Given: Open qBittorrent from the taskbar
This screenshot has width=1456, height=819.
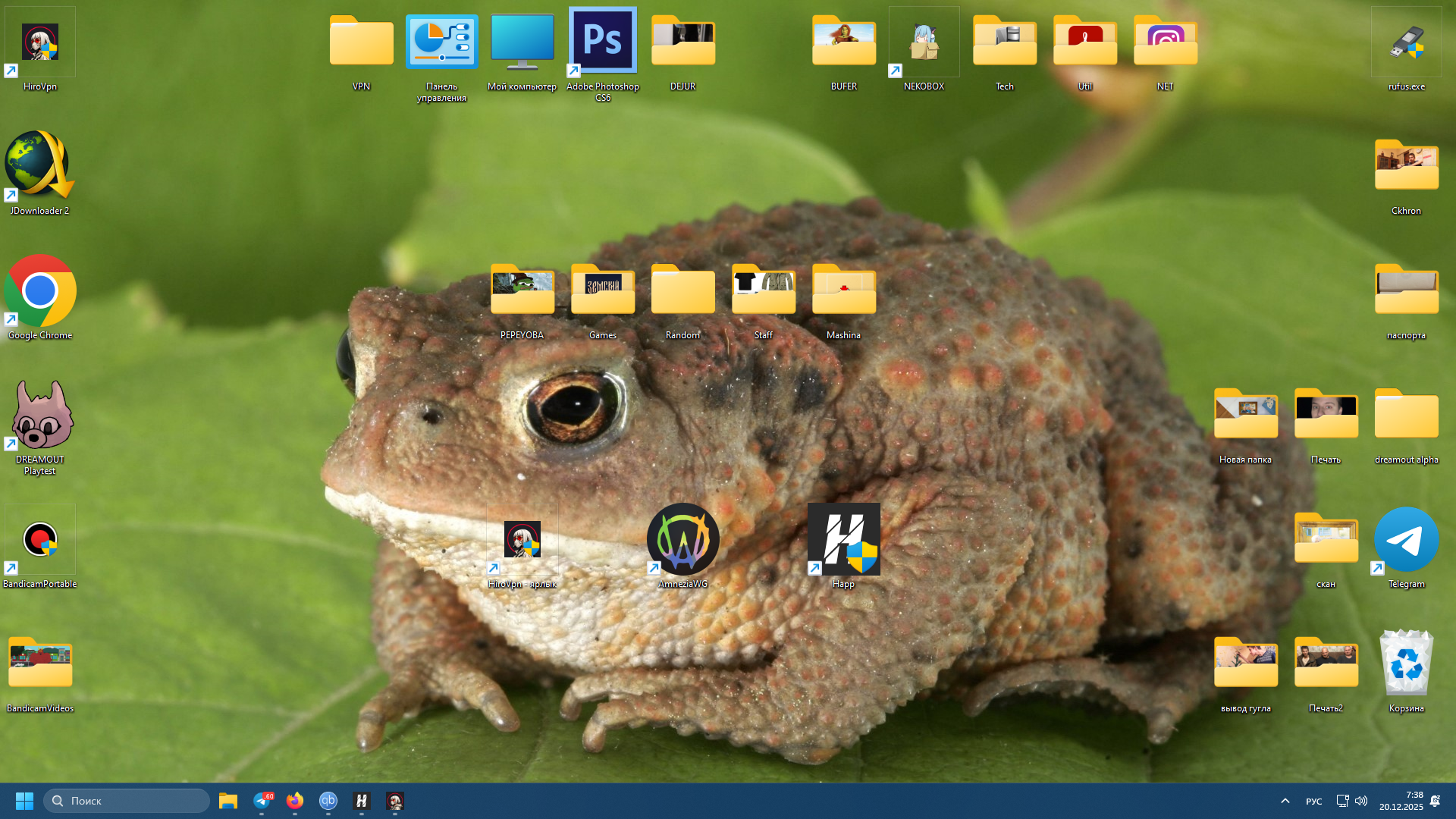Looking at the screenshot, I should tap(328, 801).
